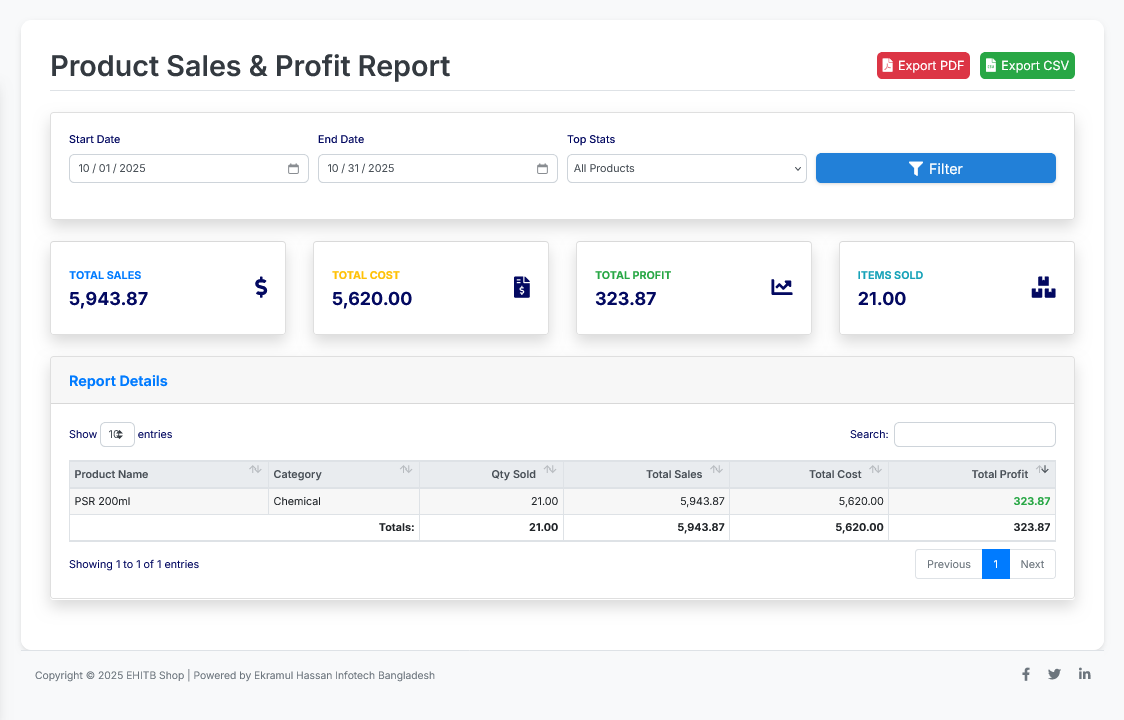
Task: Click the Next pagination button
Action: [x=1032, y=564]
